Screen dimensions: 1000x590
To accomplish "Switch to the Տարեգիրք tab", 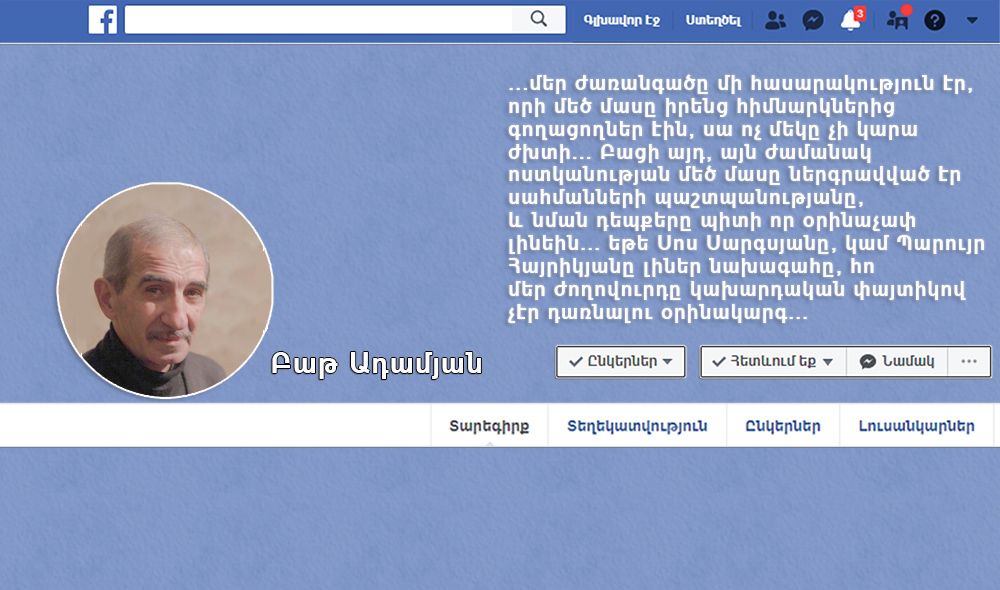I will point(489,426).
